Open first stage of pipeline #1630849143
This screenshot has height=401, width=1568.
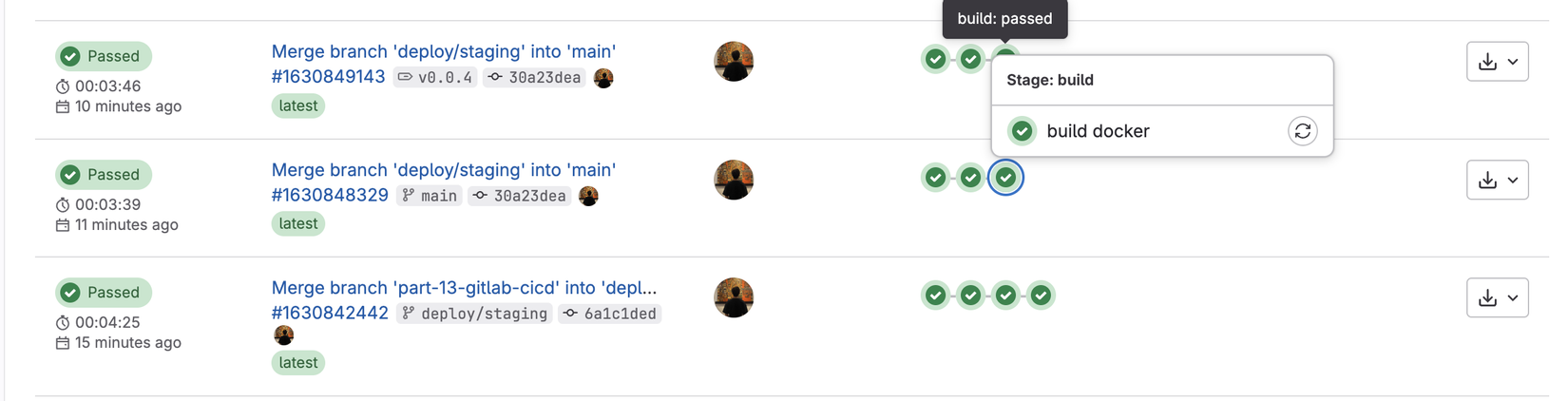pos(935,59)
